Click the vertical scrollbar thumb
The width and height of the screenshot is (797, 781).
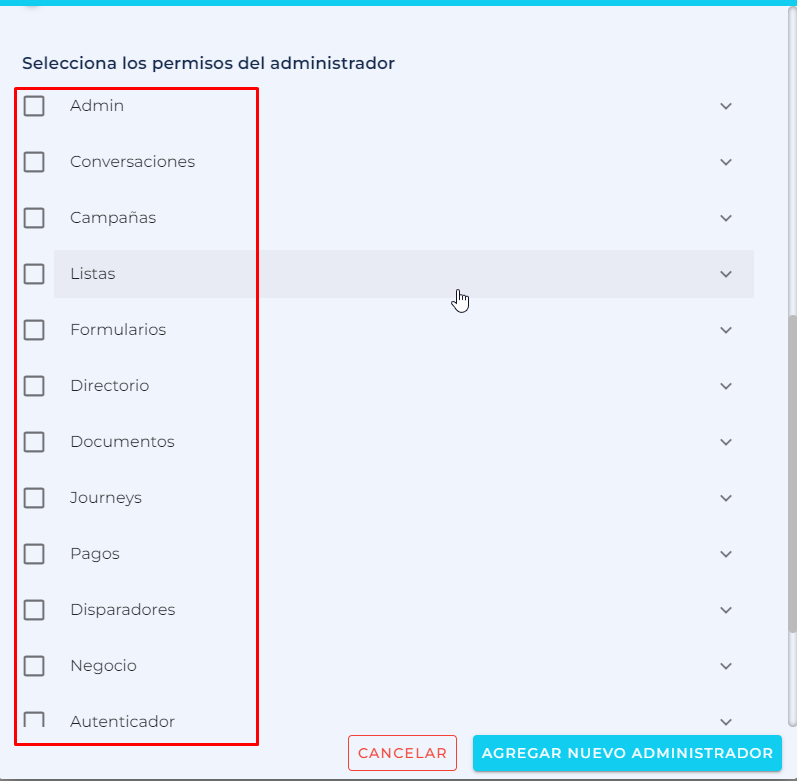[x=792, y=474]
